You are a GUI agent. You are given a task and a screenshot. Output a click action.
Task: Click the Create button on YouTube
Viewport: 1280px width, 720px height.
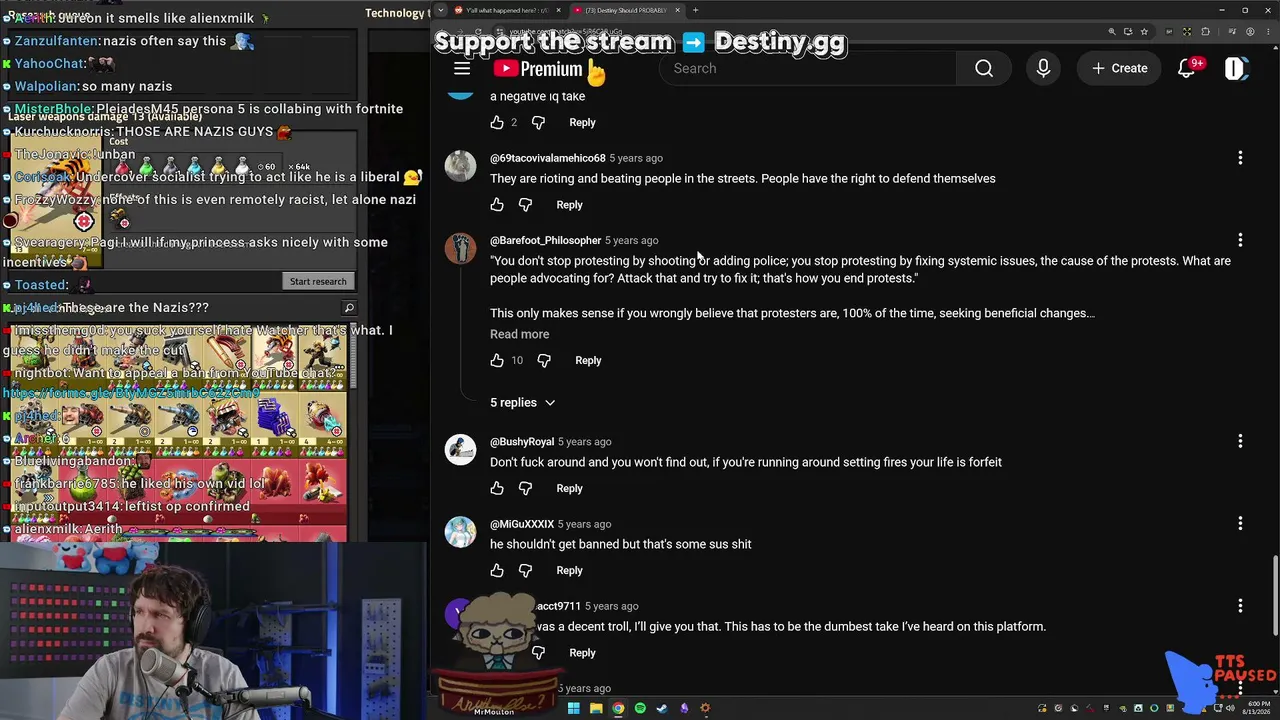pyautogui.click(x=1120, y=68)
